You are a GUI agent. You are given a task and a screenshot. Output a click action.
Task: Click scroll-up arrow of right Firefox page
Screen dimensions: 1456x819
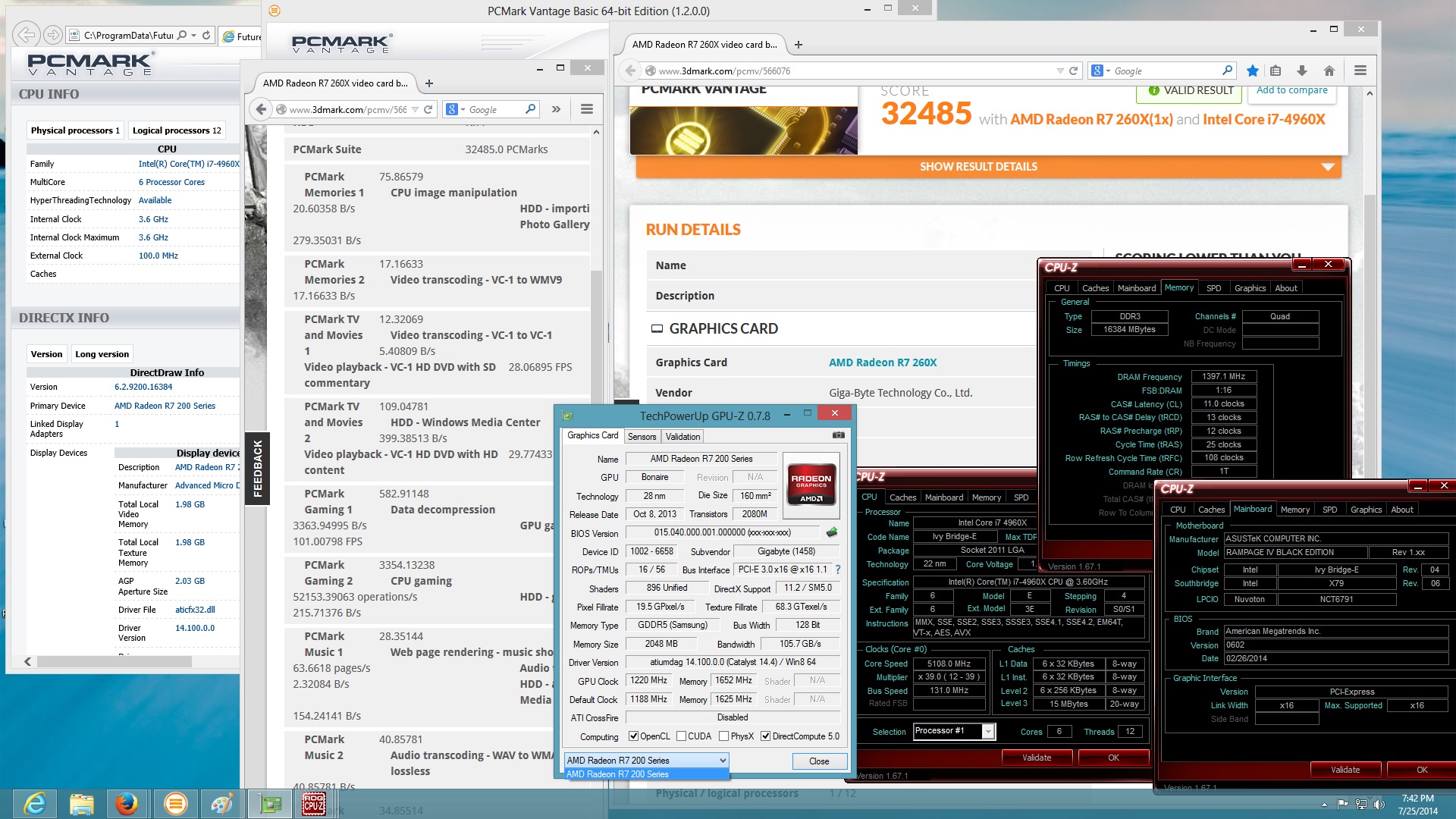tap(1370, 93)
